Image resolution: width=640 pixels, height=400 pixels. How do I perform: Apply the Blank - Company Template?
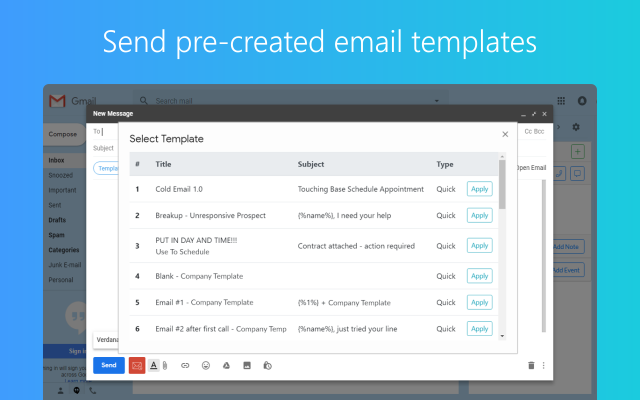coord(479,276)
